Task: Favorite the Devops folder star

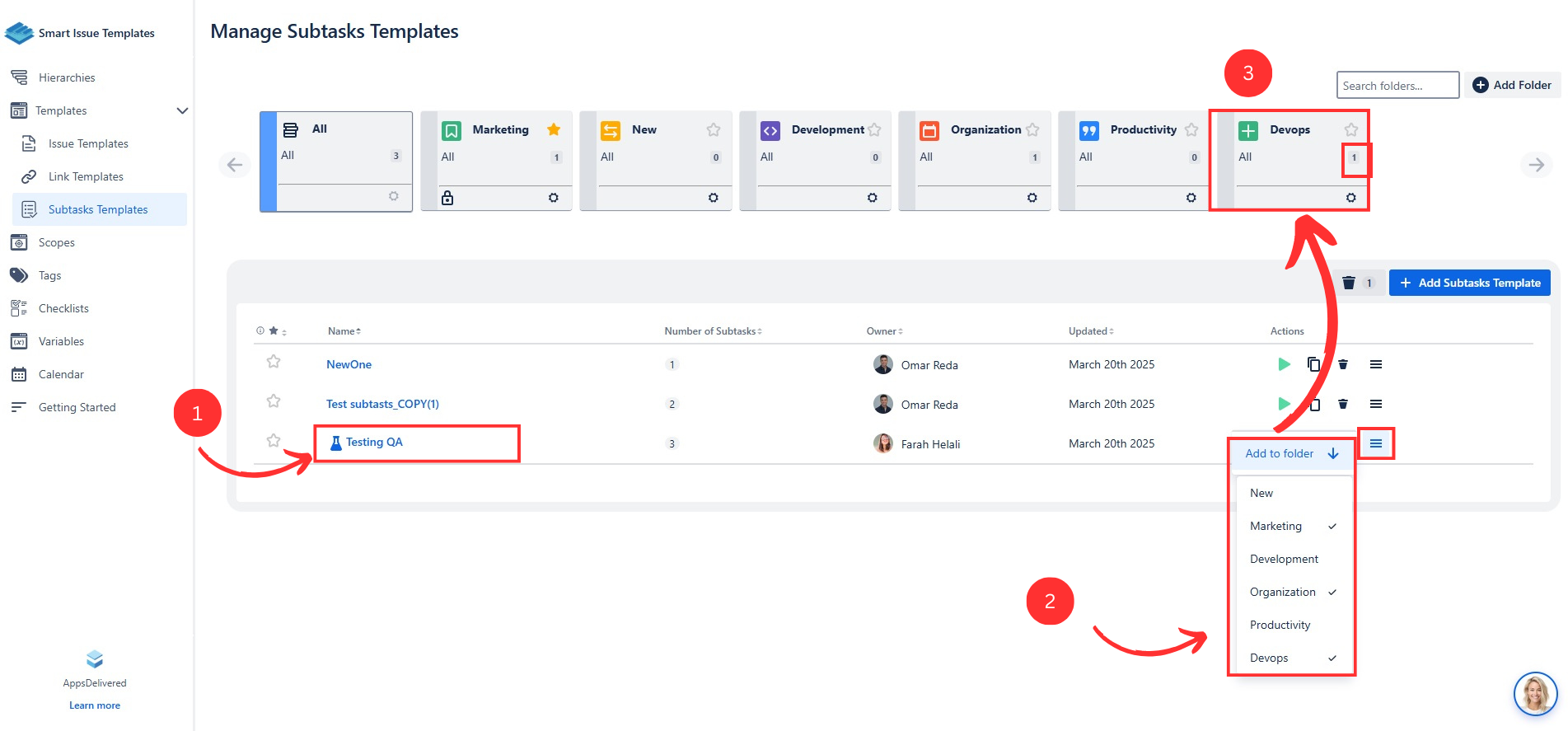Action: 1351,129
